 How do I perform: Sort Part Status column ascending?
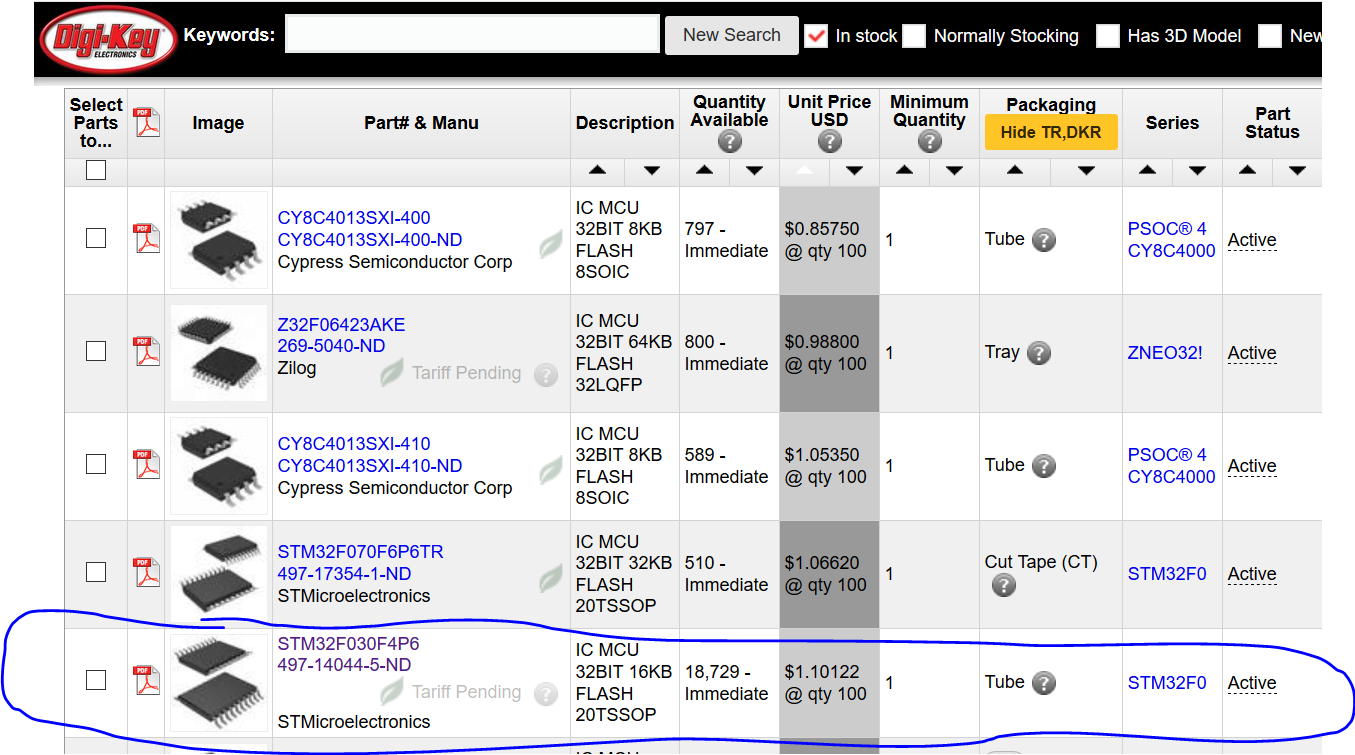(1247, 171)
